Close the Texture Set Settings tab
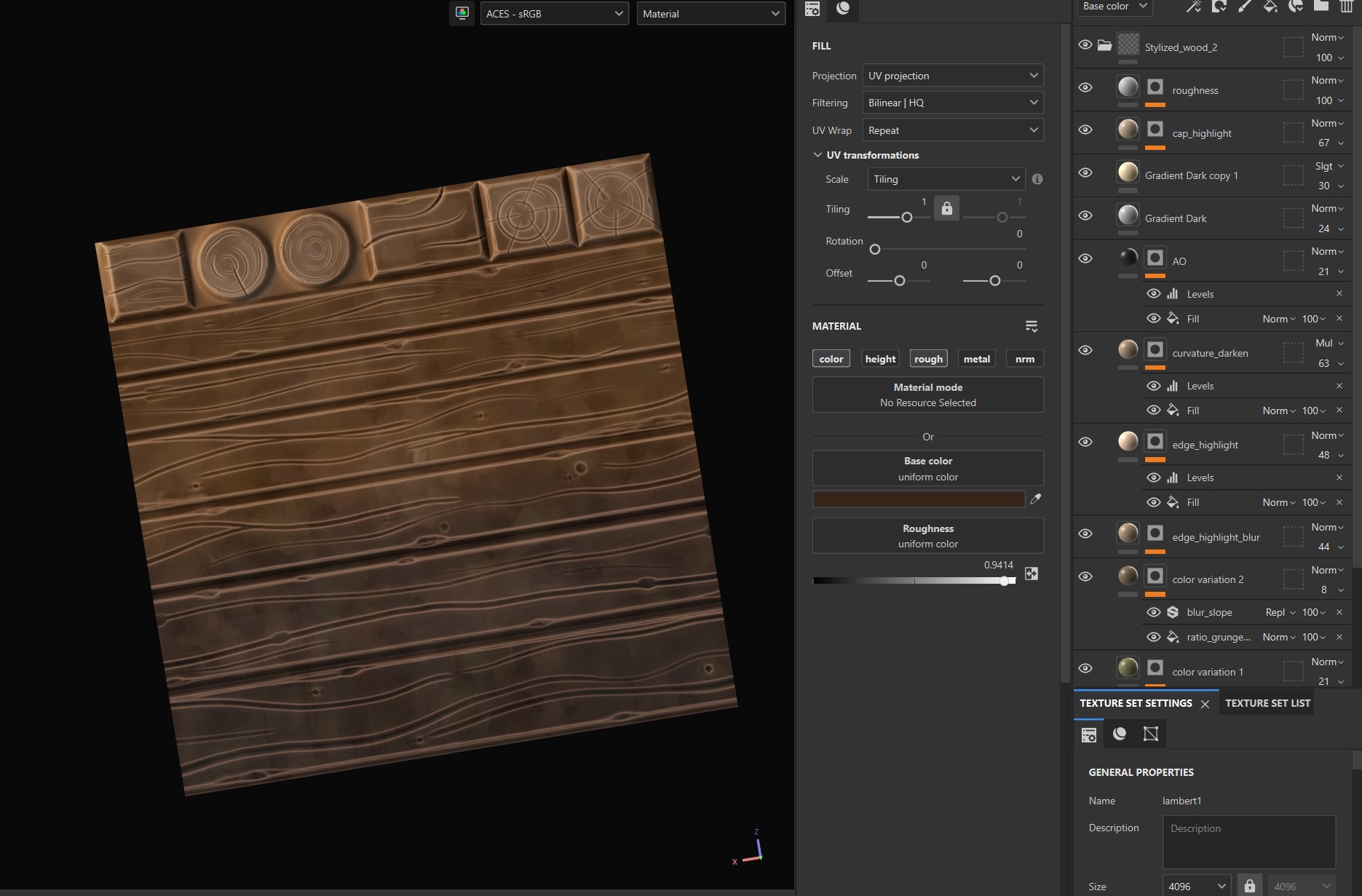This screenshot has height=896, width=1362. (1205, 704)
